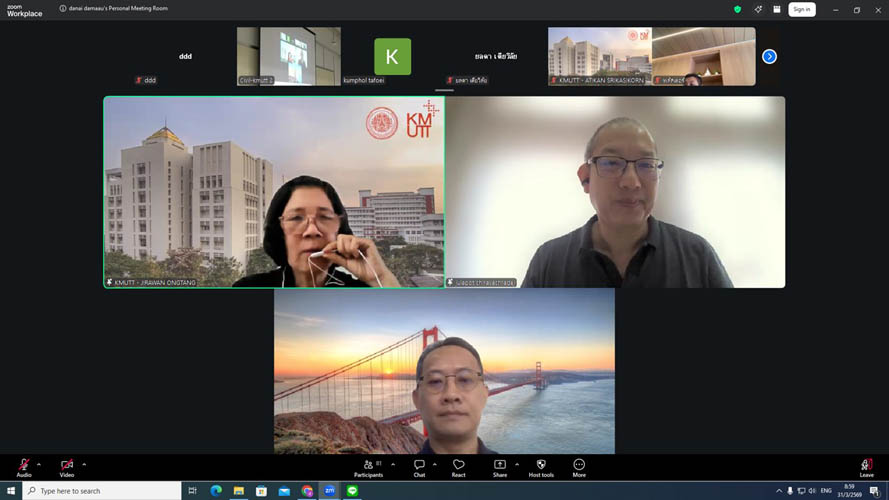Screen dimensions: 889x500
Task: Open the green encryption shield info
Action: [738, 9]
